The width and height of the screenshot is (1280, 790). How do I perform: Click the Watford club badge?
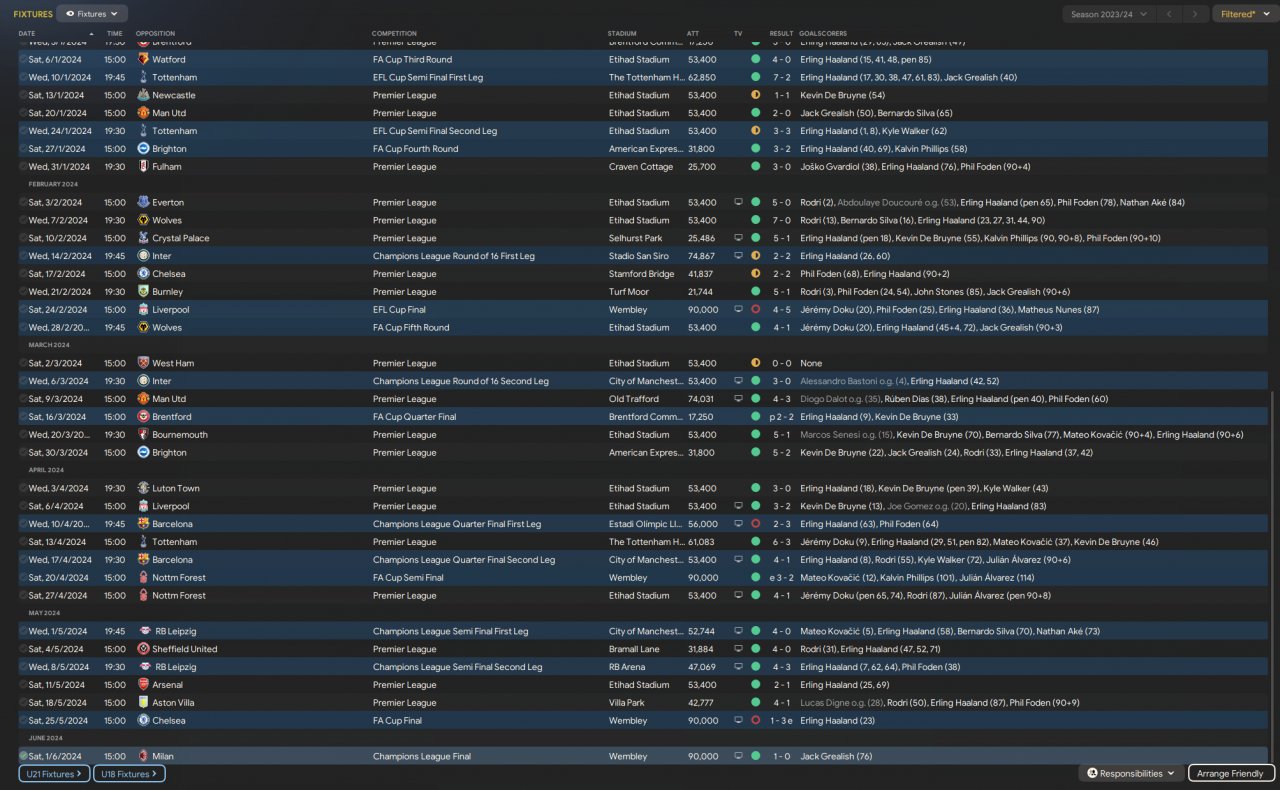tap(143, 59)
